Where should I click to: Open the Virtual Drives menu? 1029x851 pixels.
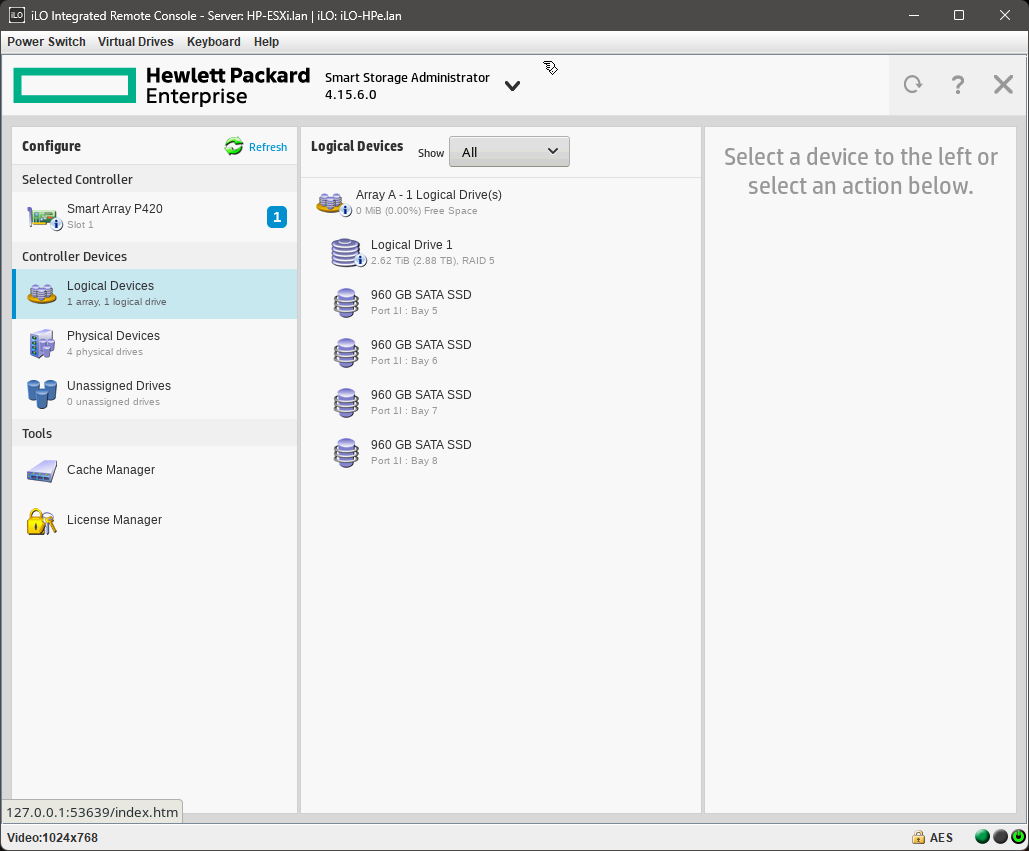tap(135, 41)
